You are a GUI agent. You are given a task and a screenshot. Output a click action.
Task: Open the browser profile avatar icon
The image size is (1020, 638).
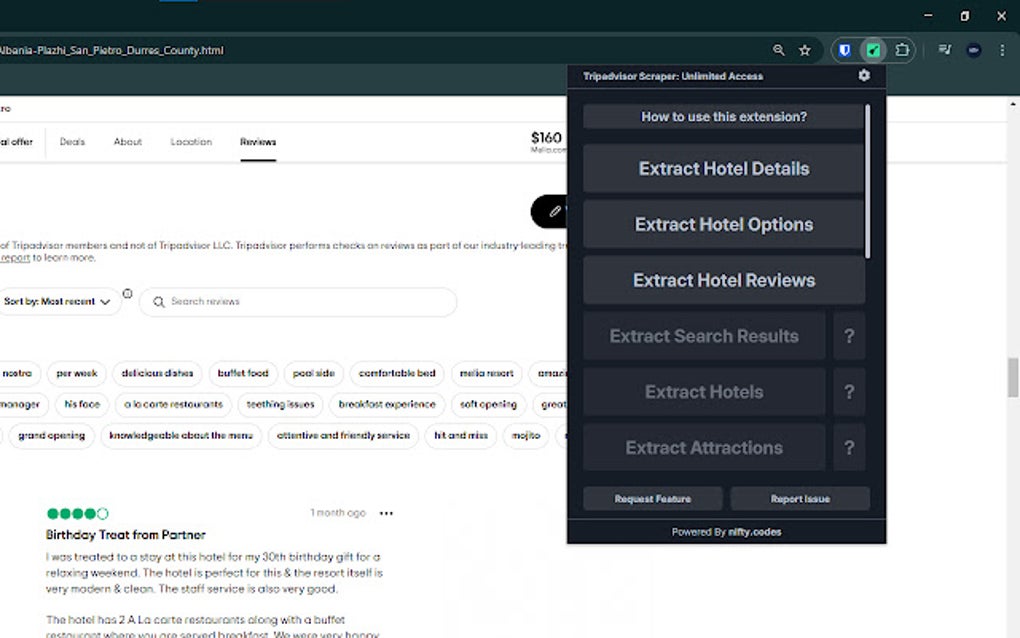click(x=973, y=49)
